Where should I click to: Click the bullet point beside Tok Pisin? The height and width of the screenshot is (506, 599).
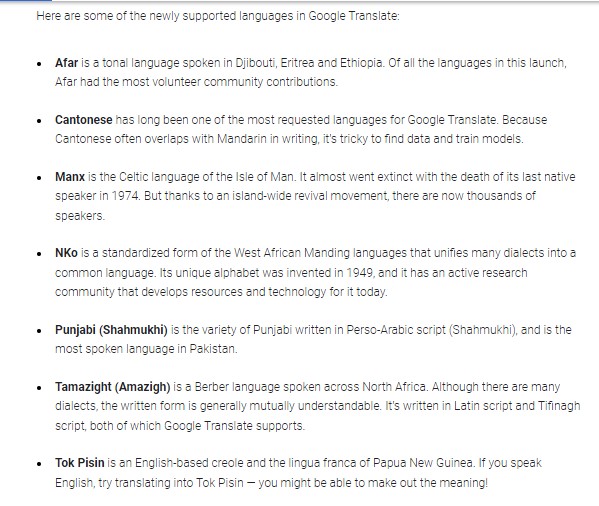(x=39, y=464)
